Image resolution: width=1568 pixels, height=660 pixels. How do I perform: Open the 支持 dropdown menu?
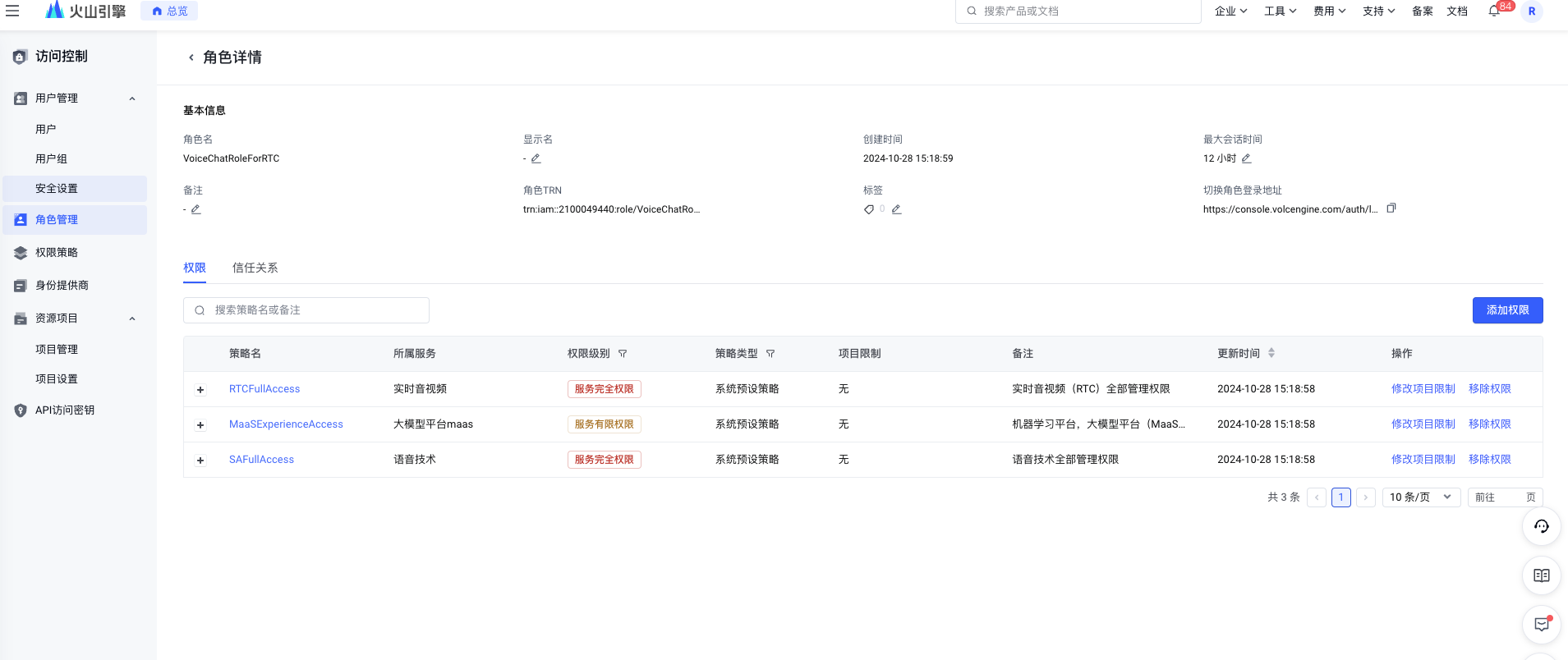(x=1379, y=11)
